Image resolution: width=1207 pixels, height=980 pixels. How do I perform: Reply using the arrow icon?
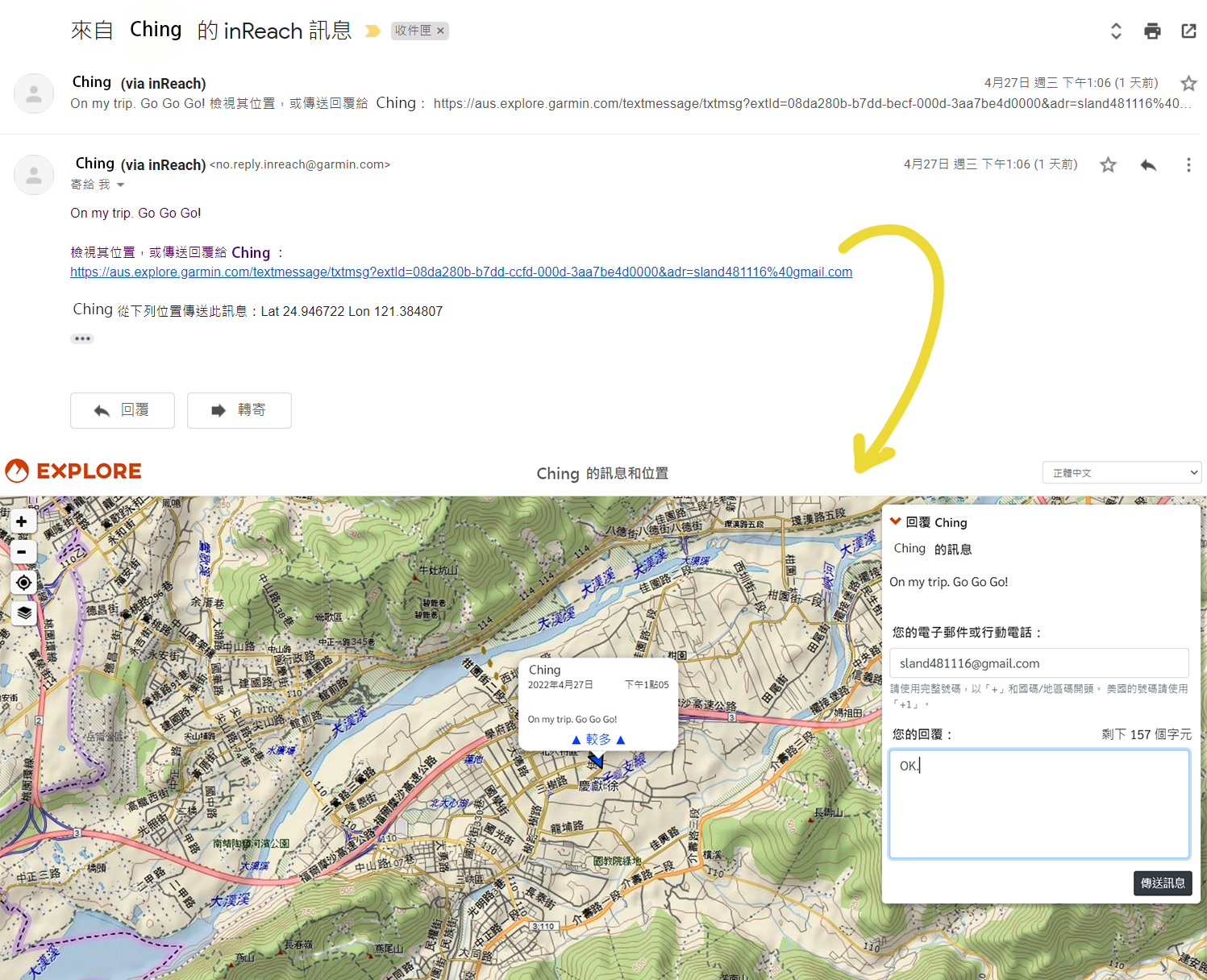coord(1149,164)
